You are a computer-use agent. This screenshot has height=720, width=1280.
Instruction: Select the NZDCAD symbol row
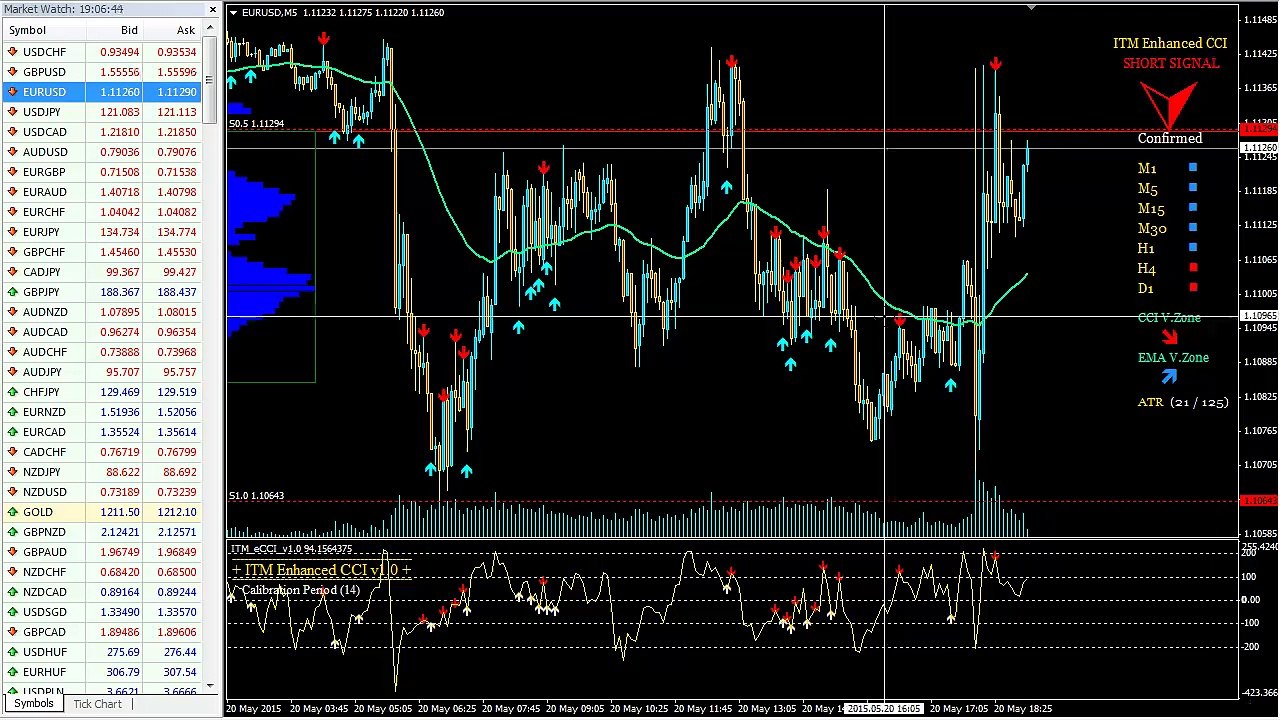(101, 592)
